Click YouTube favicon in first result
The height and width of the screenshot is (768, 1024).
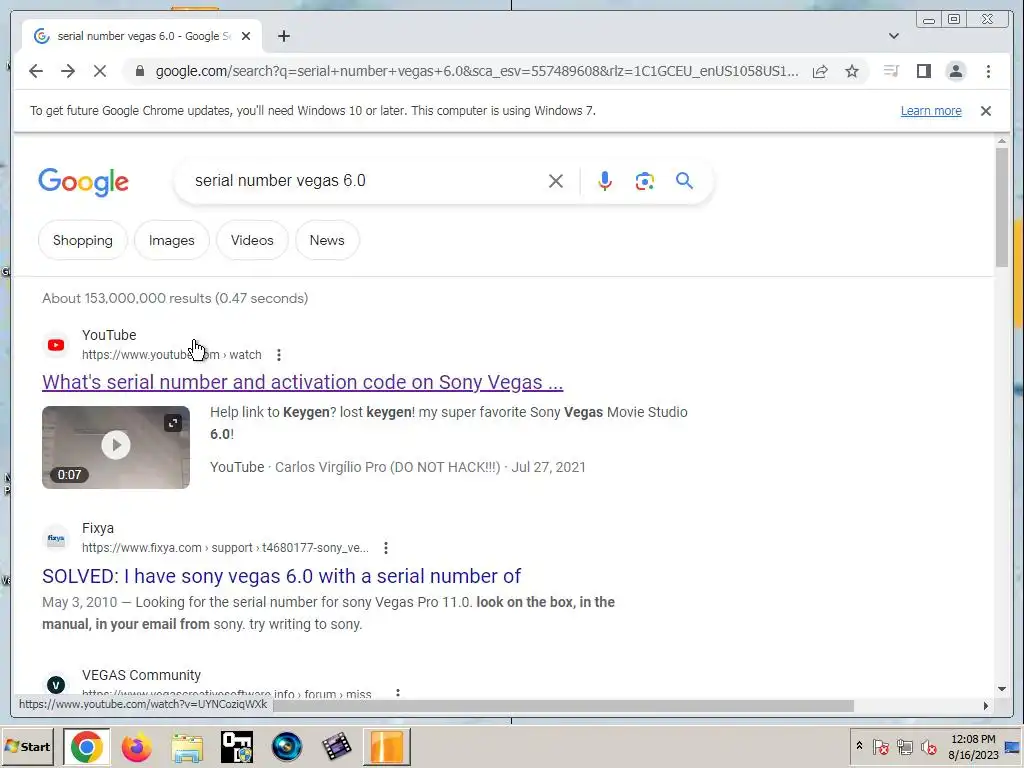(x=56, y=345)
